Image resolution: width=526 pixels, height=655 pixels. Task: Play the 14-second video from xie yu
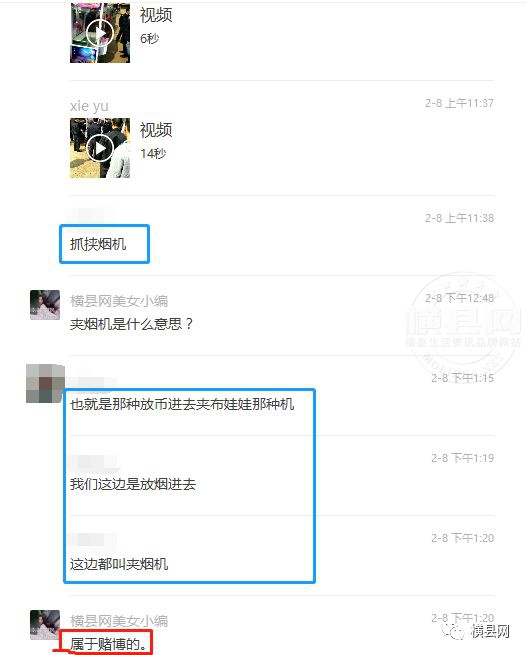click(100, 148)
